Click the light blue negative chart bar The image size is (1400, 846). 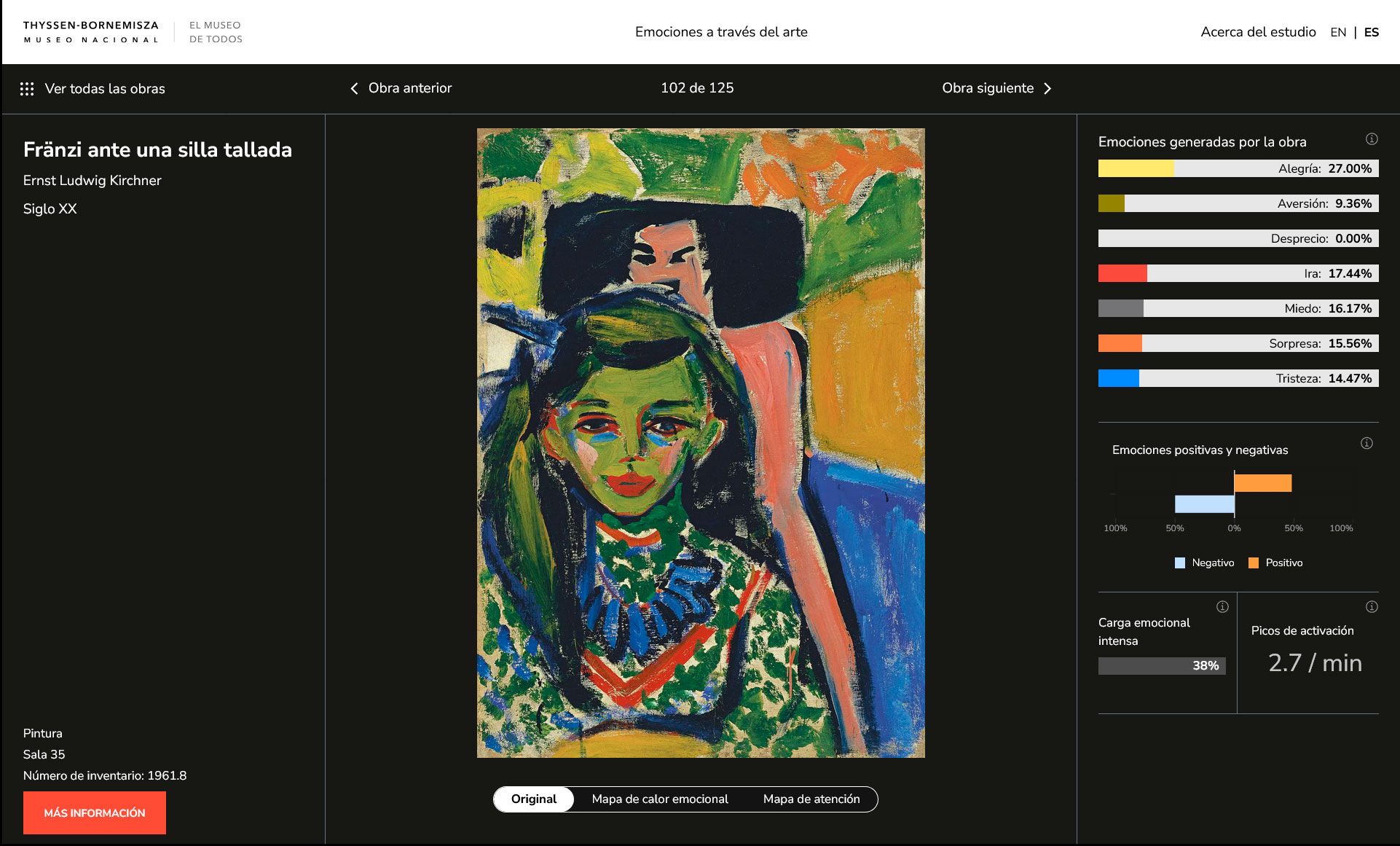[x=1205, y=504]
